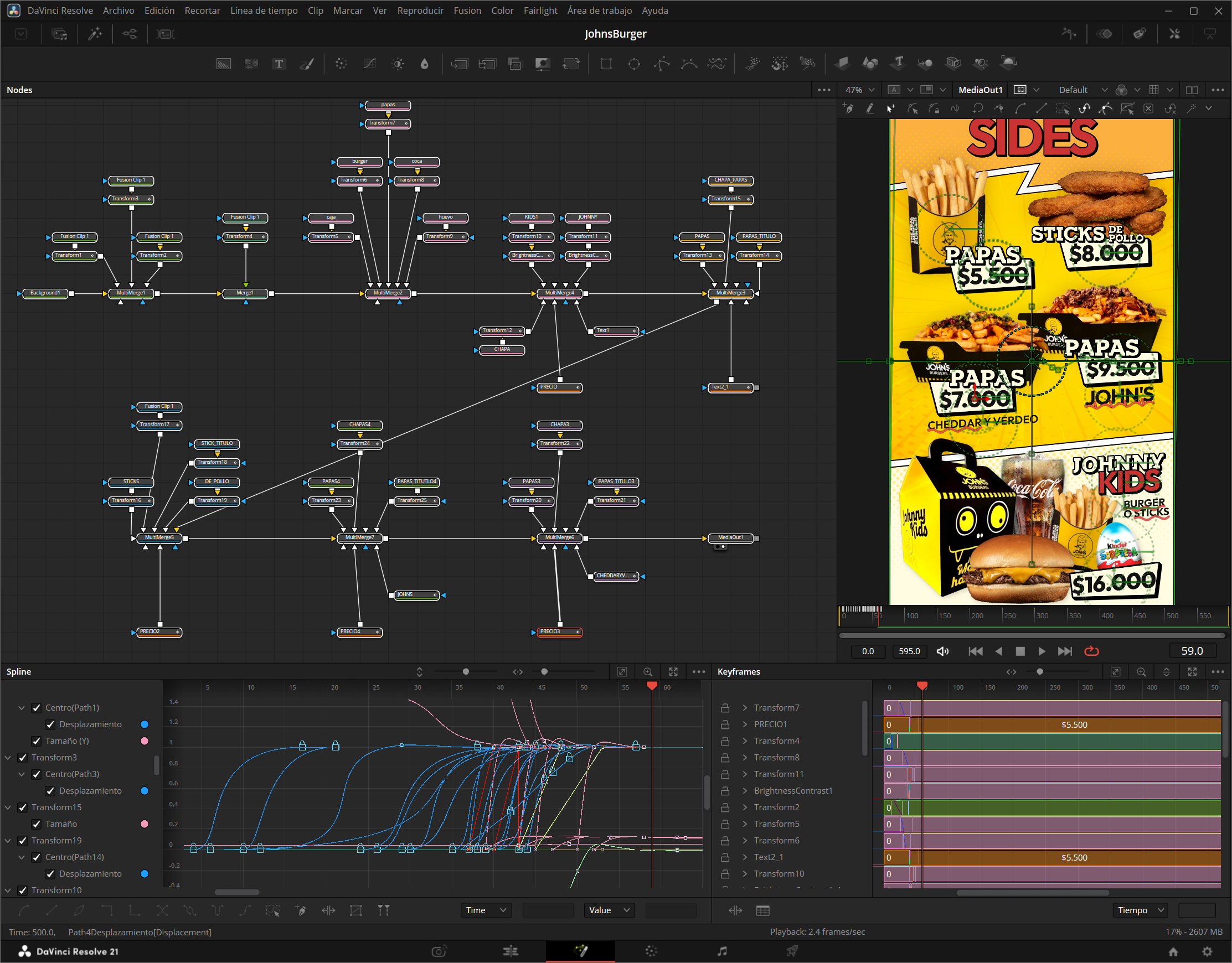
Task: Open the Value dropdown in Spline toolbar
Action: 609,910
